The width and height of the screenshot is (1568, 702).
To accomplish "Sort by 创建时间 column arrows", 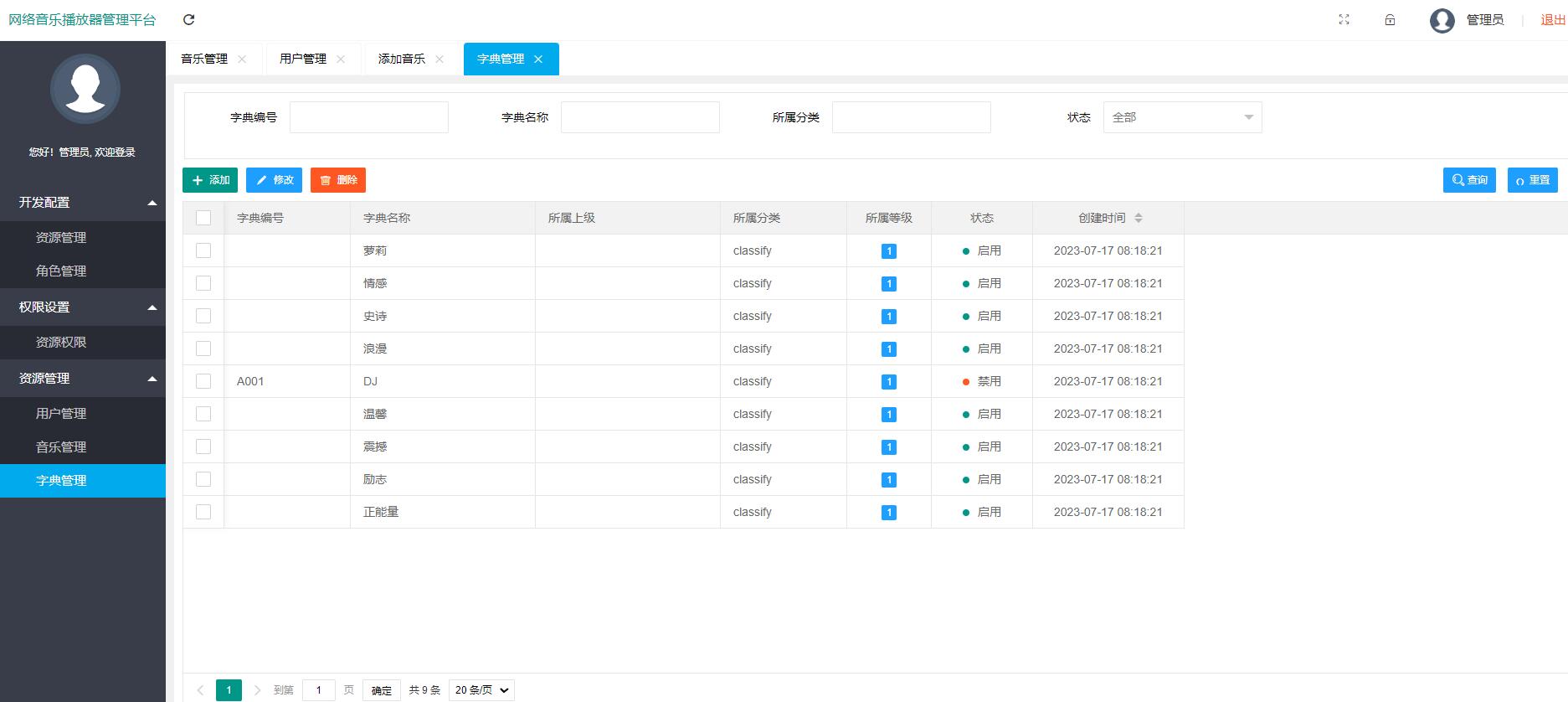I will click(1138, 218).
